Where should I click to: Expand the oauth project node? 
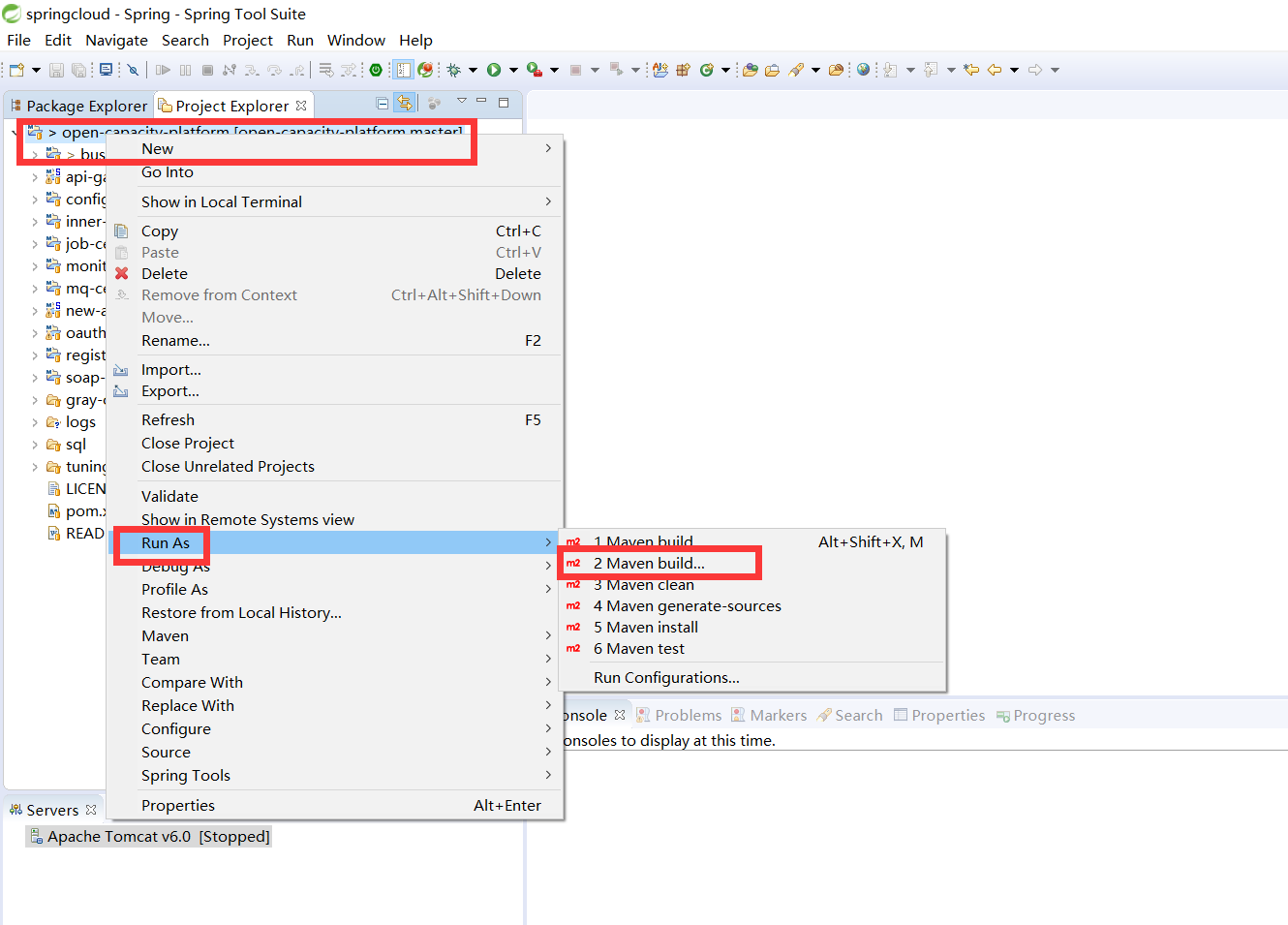coord(35,333)
